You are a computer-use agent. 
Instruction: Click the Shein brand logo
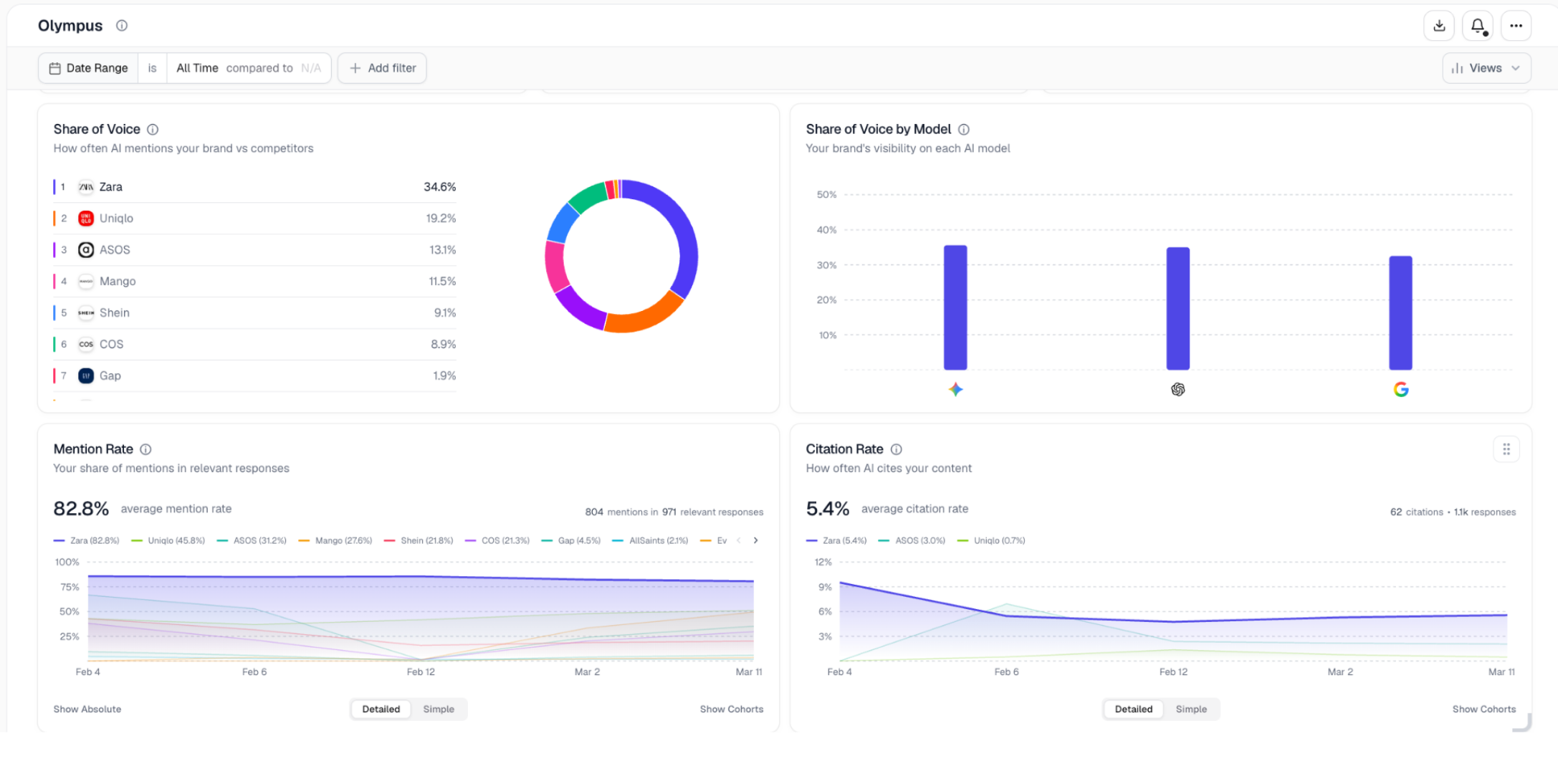pyautogui.click(x=86, y=313)
